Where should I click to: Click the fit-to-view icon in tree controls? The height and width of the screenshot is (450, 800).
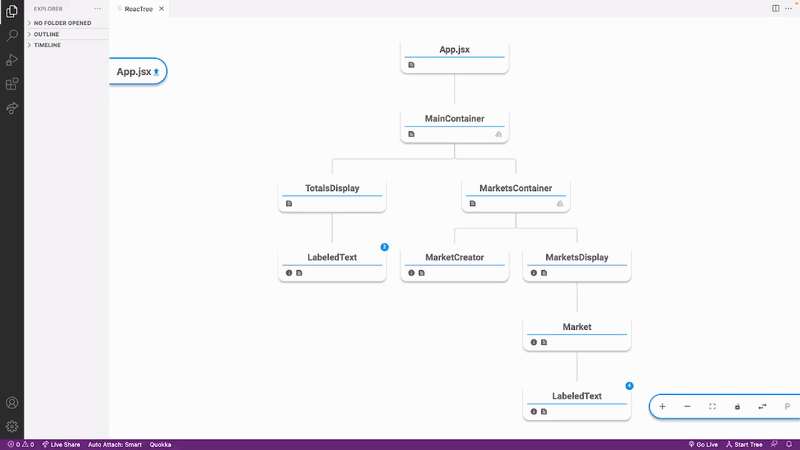(712, 407)
